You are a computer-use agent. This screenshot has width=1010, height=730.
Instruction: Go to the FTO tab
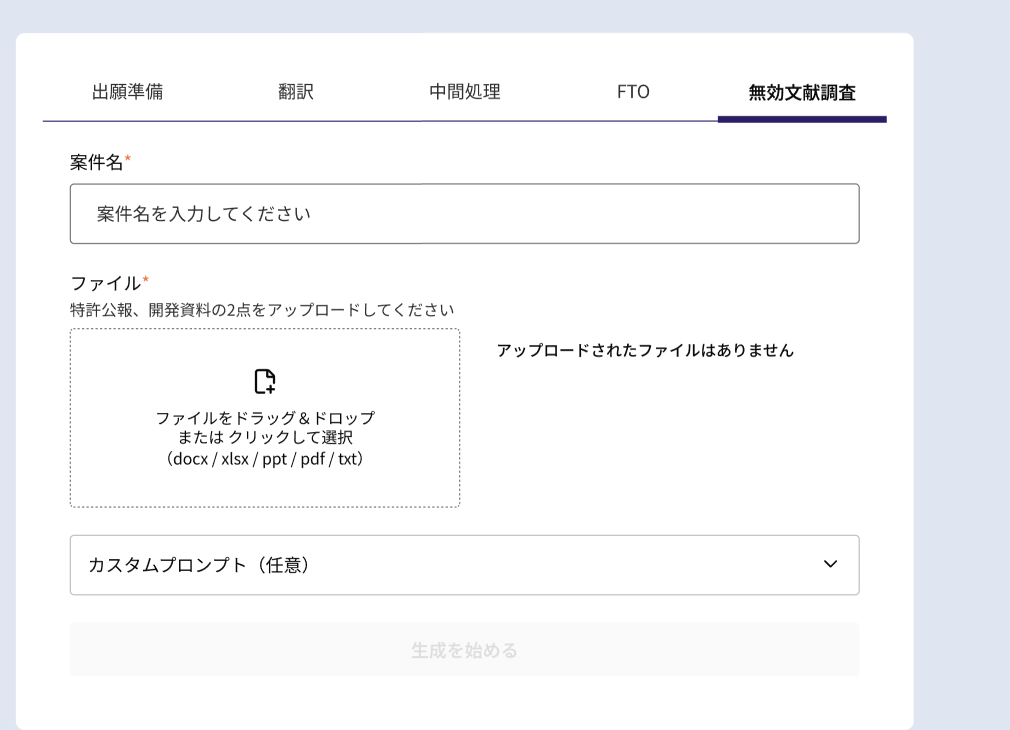pyautogui.click(x=633, y=92)
